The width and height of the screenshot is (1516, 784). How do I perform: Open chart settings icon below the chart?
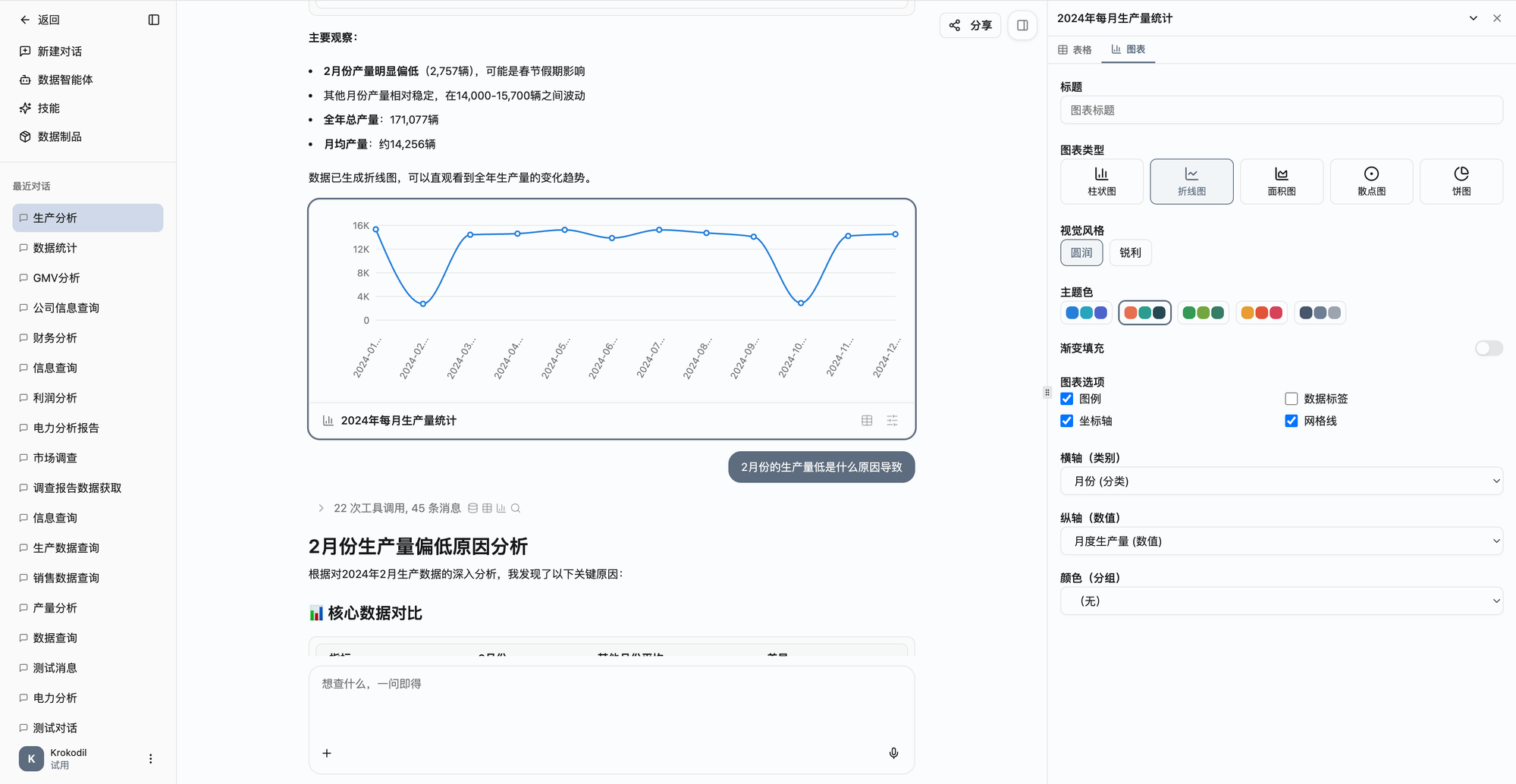(892, 420)
